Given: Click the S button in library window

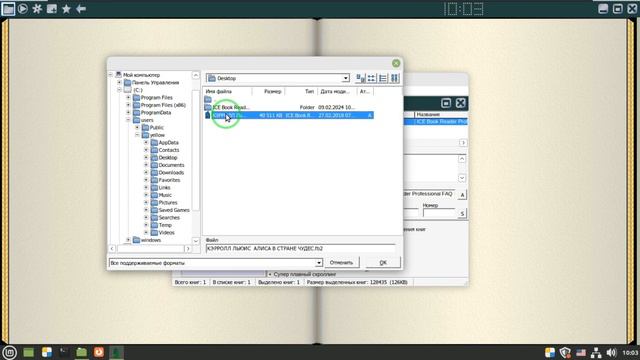Looking at the screenshot, I should (462, 213).
